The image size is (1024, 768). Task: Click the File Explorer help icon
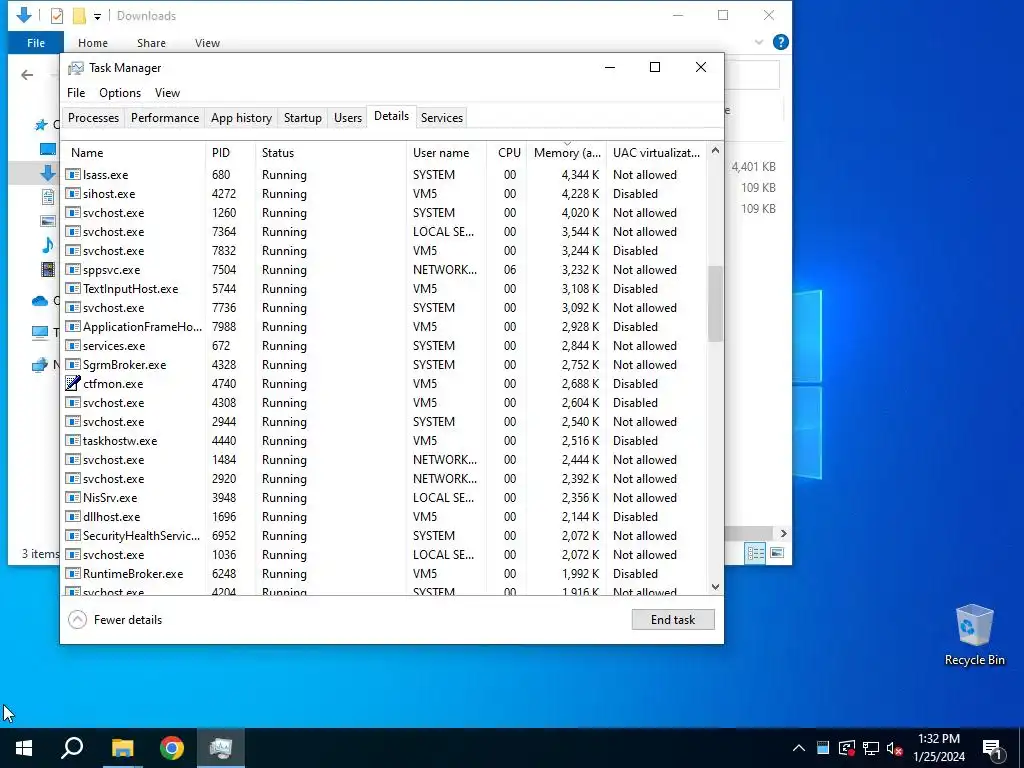click(x=780, y=42)
